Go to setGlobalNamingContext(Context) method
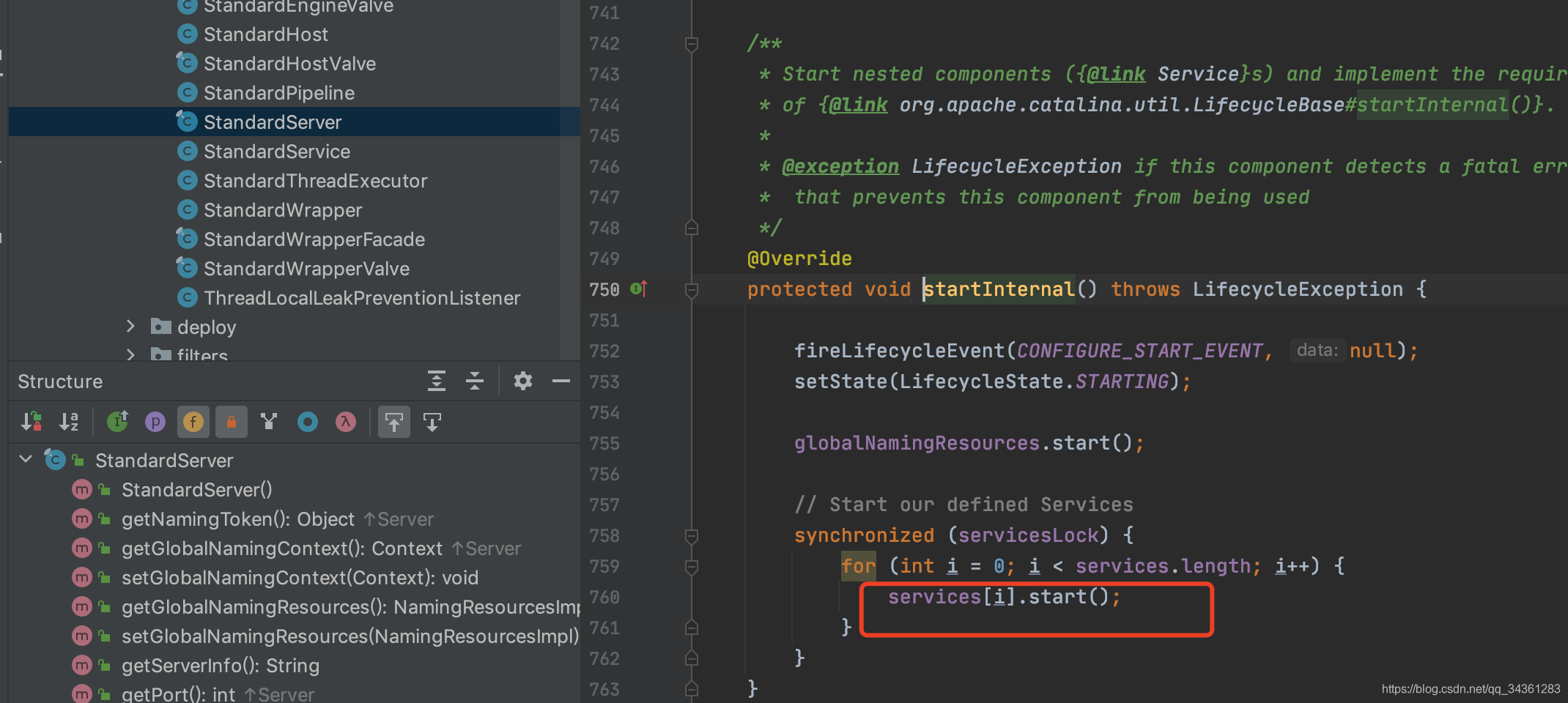The image size is (1568, 703). [300, 578]
